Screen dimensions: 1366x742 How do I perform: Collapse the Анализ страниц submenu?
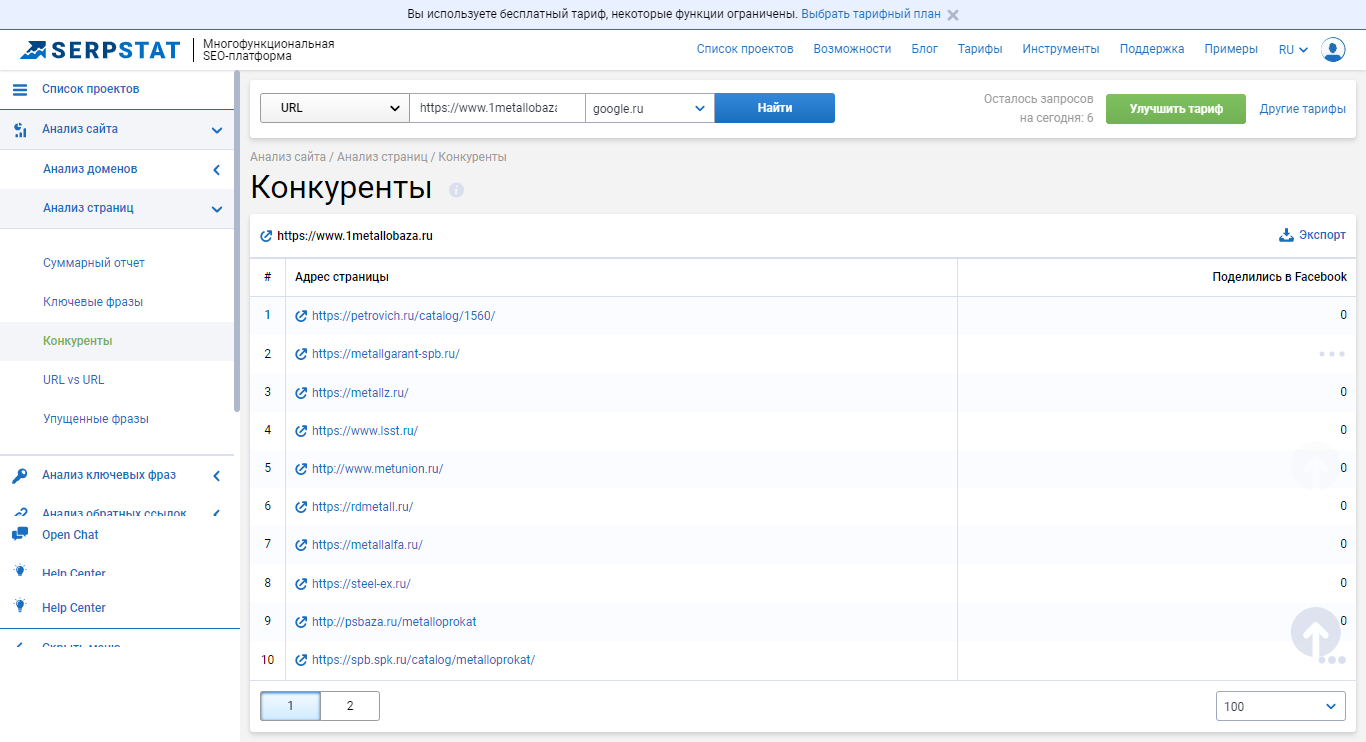tap(217, 209)
